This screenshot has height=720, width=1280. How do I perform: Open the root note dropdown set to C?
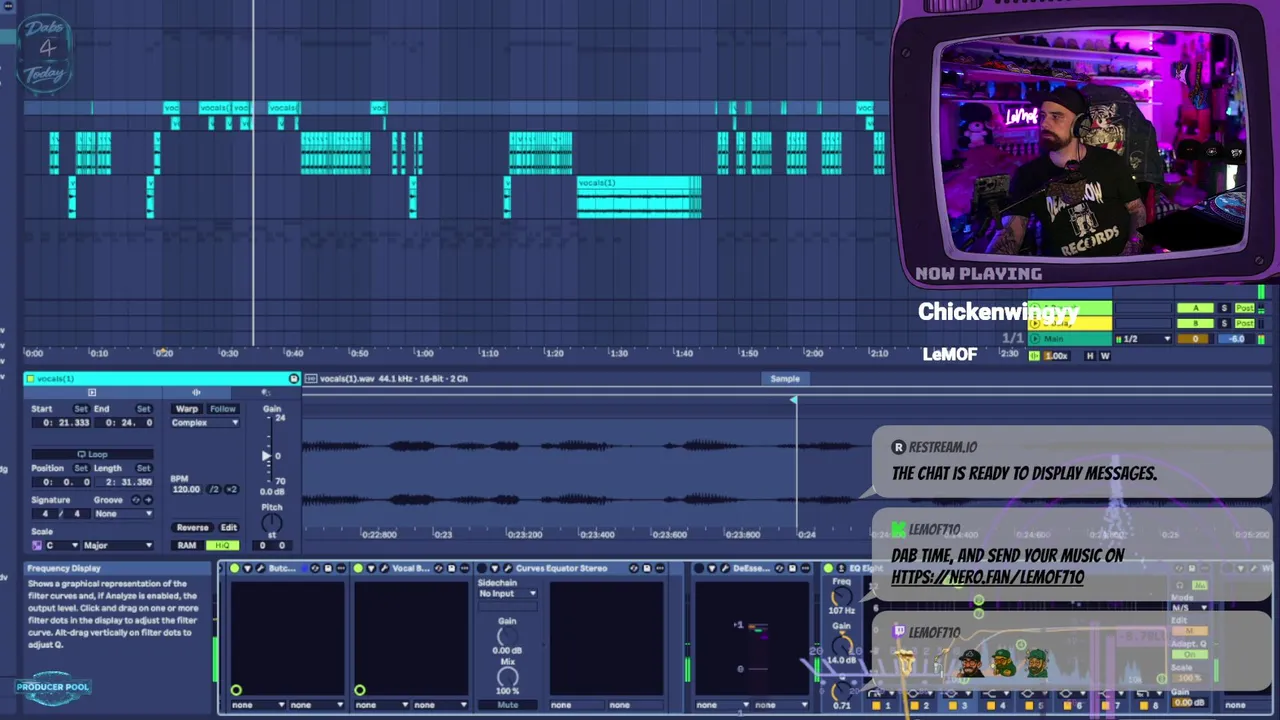coord(61,545)
